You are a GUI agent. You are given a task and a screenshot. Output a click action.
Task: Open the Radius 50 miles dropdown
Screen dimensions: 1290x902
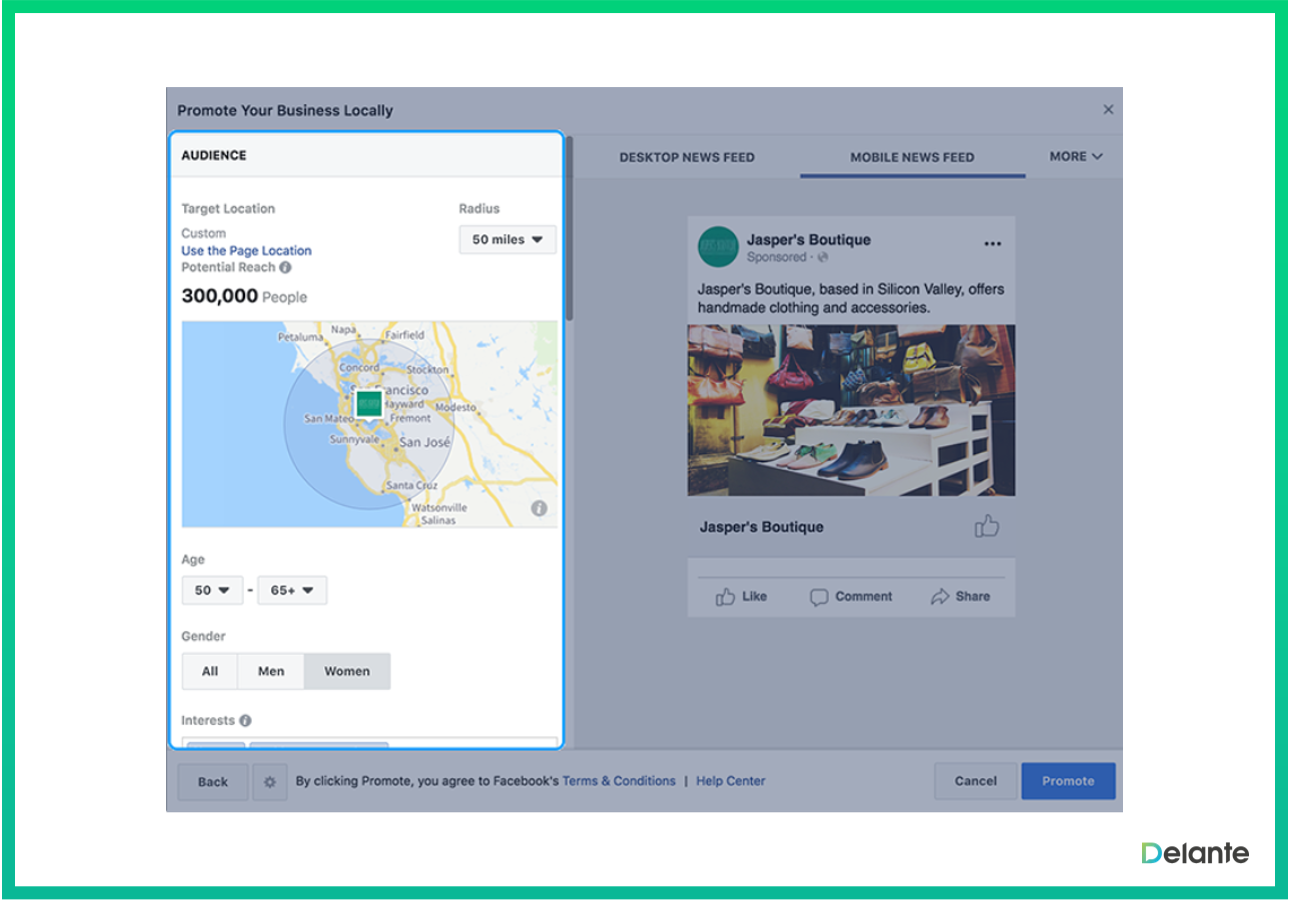(x=507, y=240)
